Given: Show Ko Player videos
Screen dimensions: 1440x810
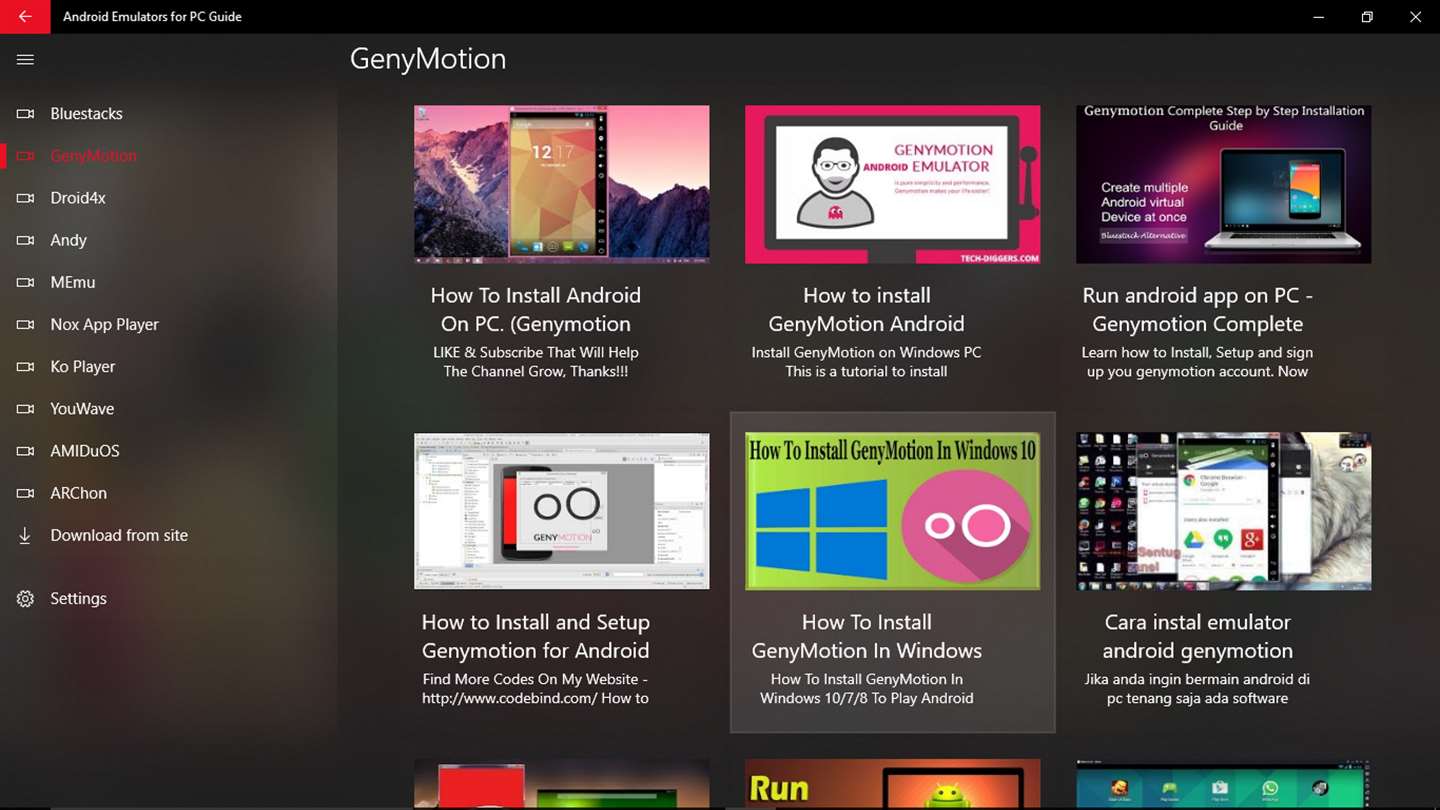Looking at the screenshot, I should click(x=83, y=367).
